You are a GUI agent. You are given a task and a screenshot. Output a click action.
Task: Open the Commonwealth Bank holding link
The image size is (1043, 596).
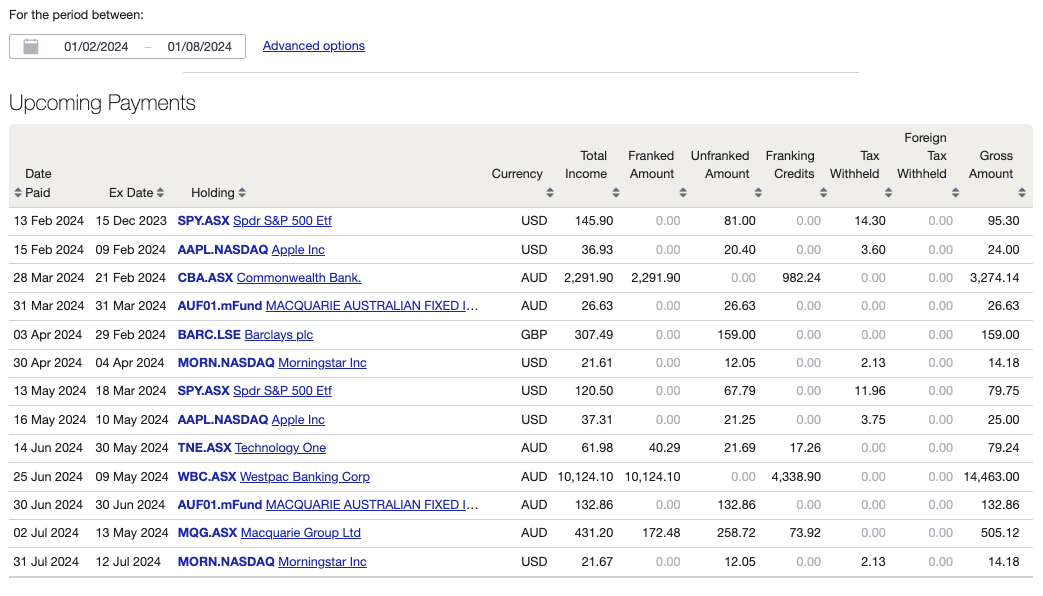click(x=300, y=278)
